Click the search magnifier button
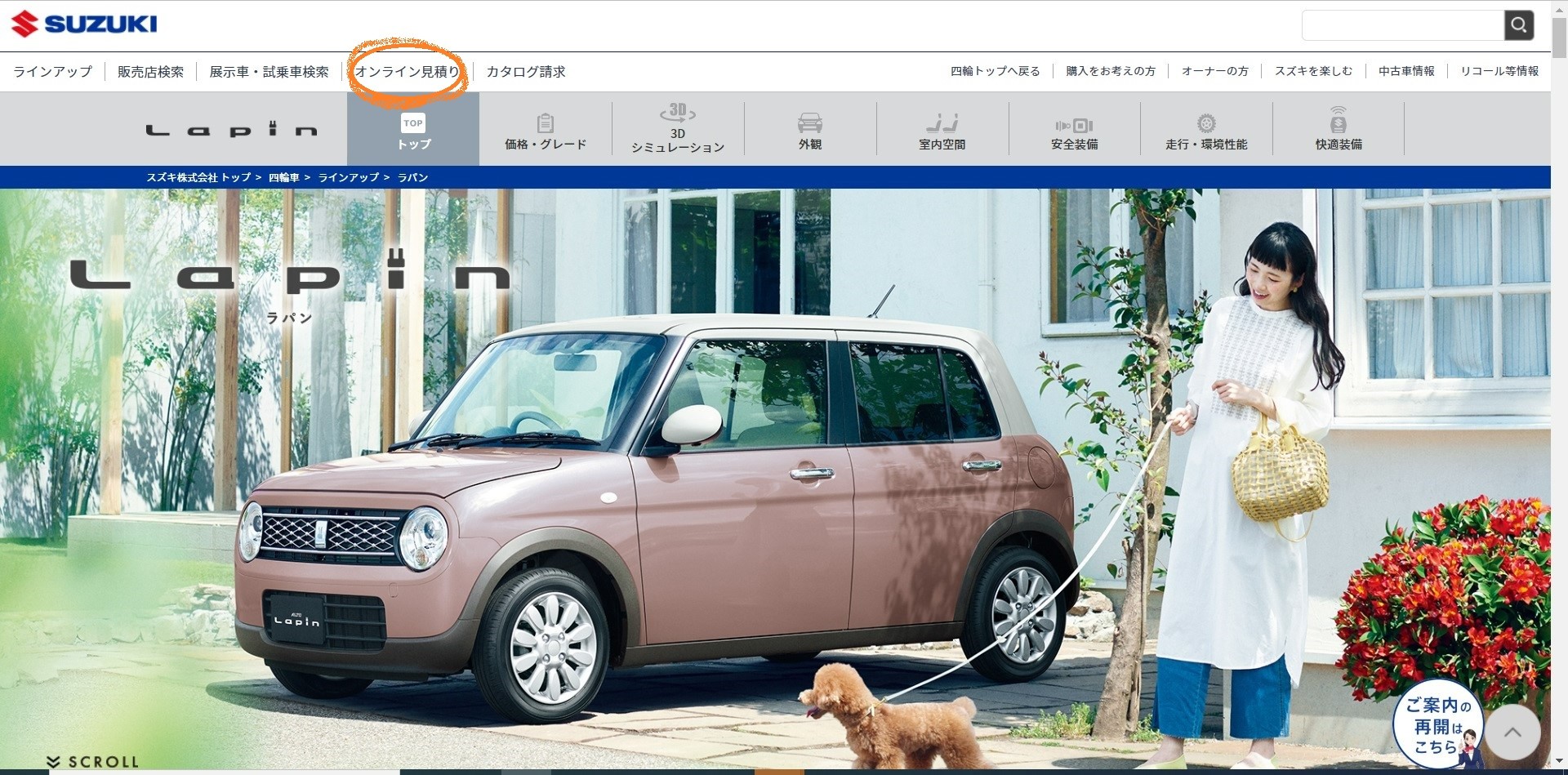1568x775 pixels. (1519, 25)
